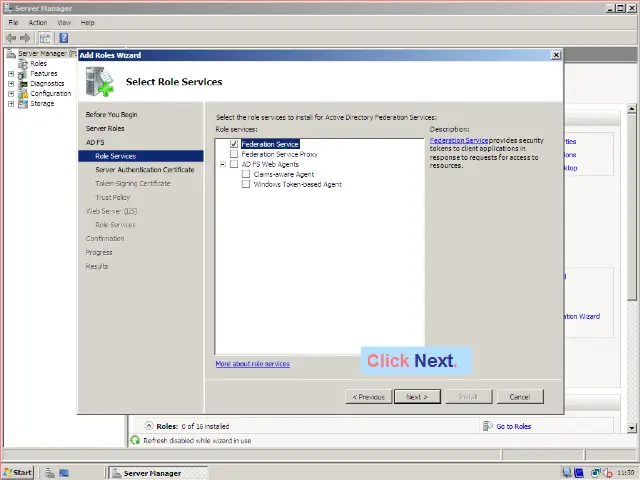Click the Server Manager quick launch icon in taskbar
640x480 pixels.
[50, 473]
